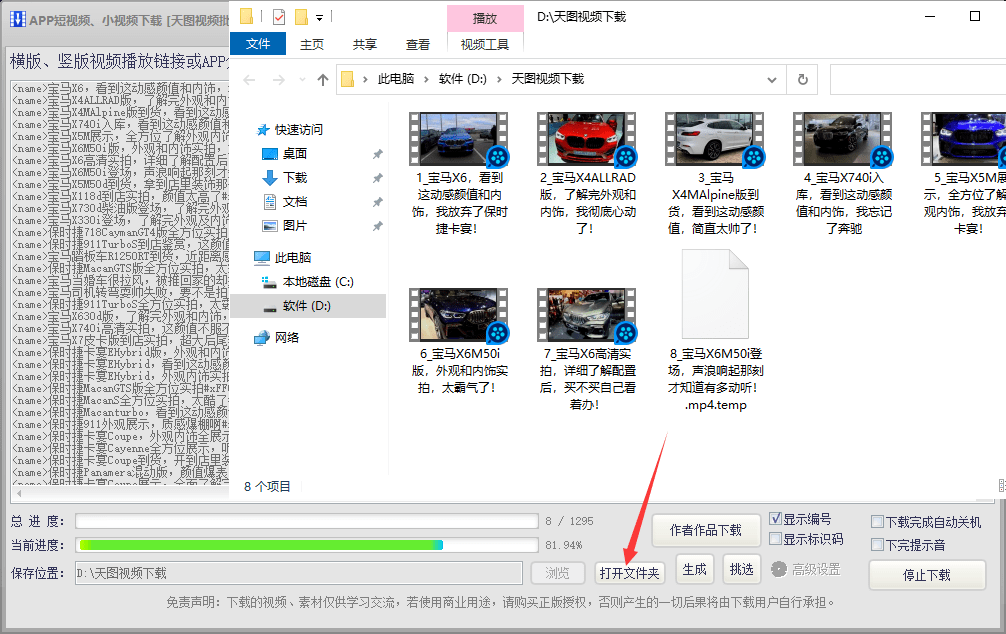This screenshot has height=634, width=1006.
Task: Switch to the 主页 ribbon tab
Action: [x=312, y=44]
